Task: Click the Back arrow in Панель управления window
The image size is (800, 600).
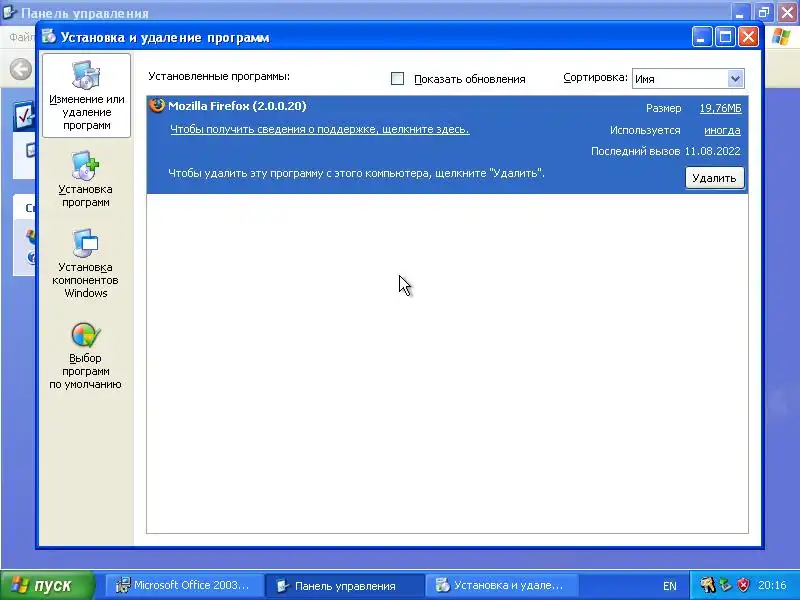Action: coord(21,69)
